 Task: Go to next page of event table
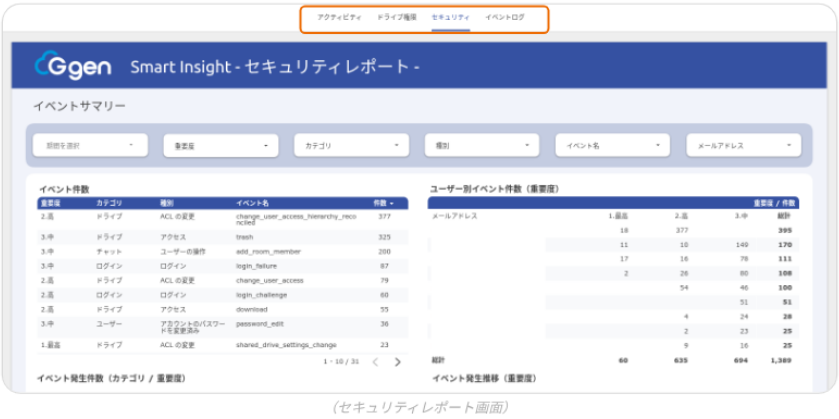[x=398, y=362]
